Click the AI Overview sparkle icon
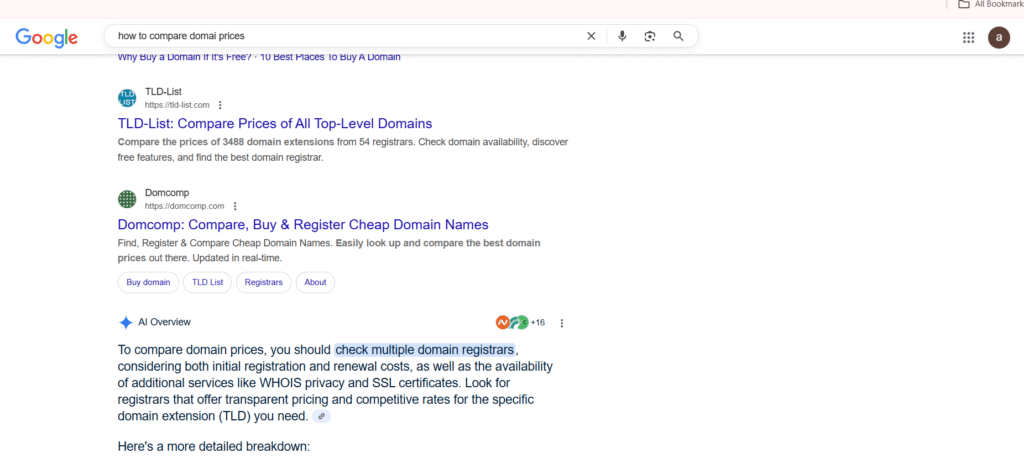The height and width of the screenshot is (469, 1024). pyautogui.click(x=125, y=323)
